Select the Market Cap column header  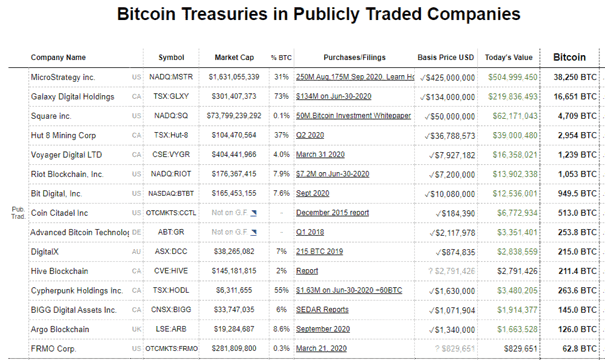234,57
